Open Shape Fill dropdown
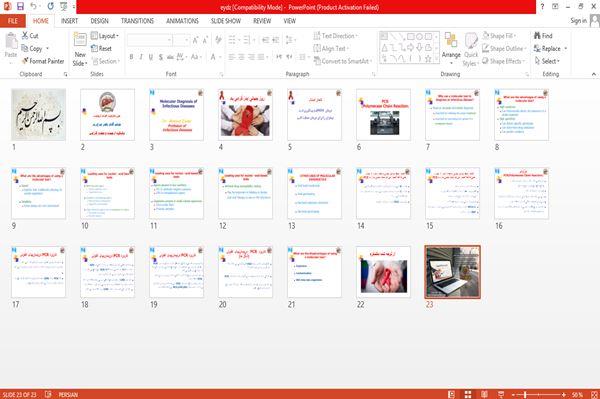 pos(499,36)
